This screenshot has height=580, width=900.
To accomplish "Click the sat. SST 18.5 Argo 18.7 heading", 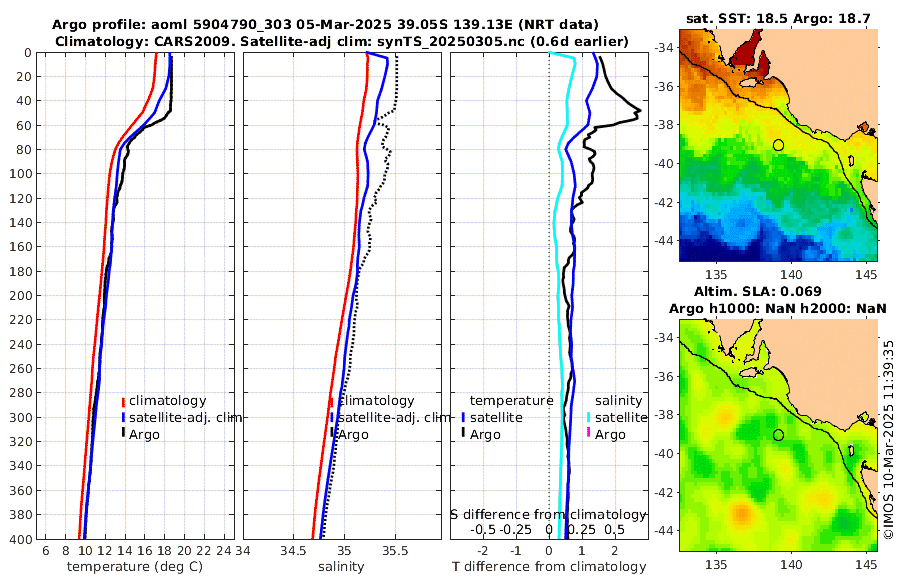I will pyautogui.click(x=778, y=18).
